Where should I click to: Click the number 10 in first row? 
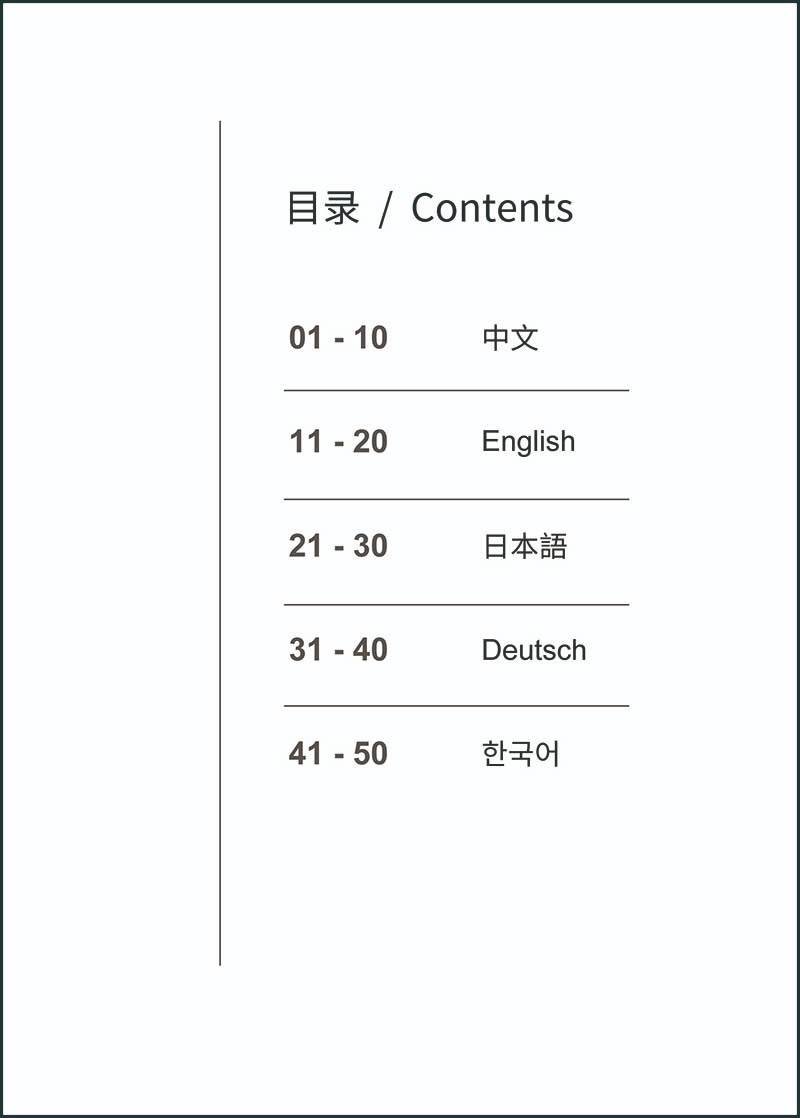(x=370, y=338)
